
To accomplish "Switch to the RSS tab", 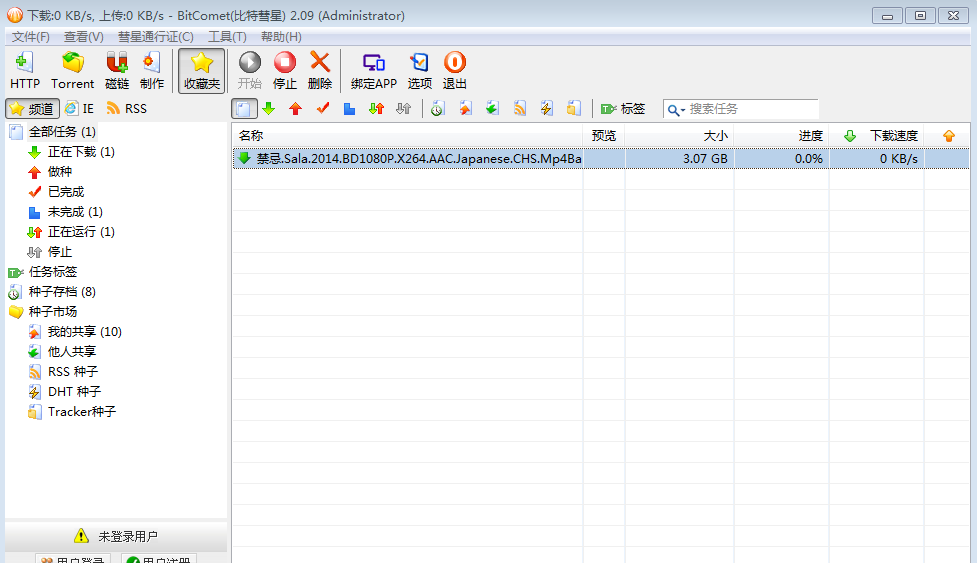I will click(126, 108).
